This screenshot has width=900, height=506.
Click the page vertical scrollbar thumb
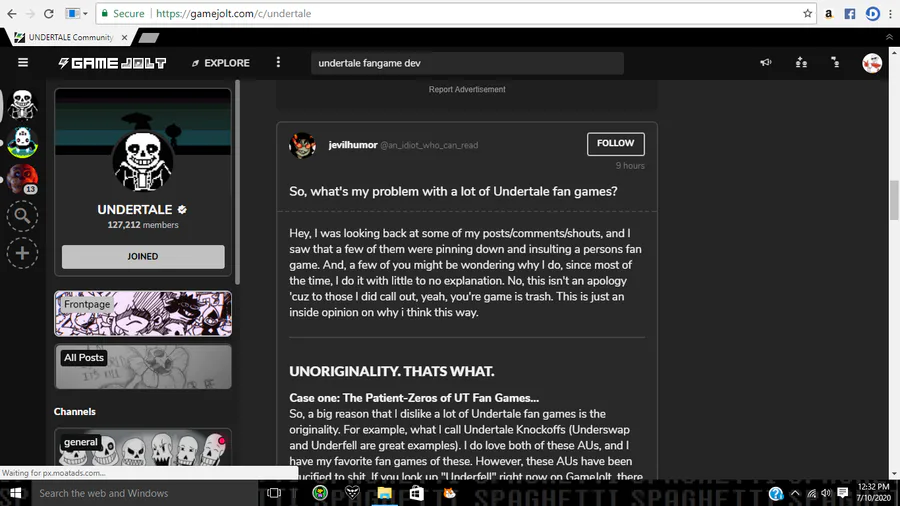(894, 200)
